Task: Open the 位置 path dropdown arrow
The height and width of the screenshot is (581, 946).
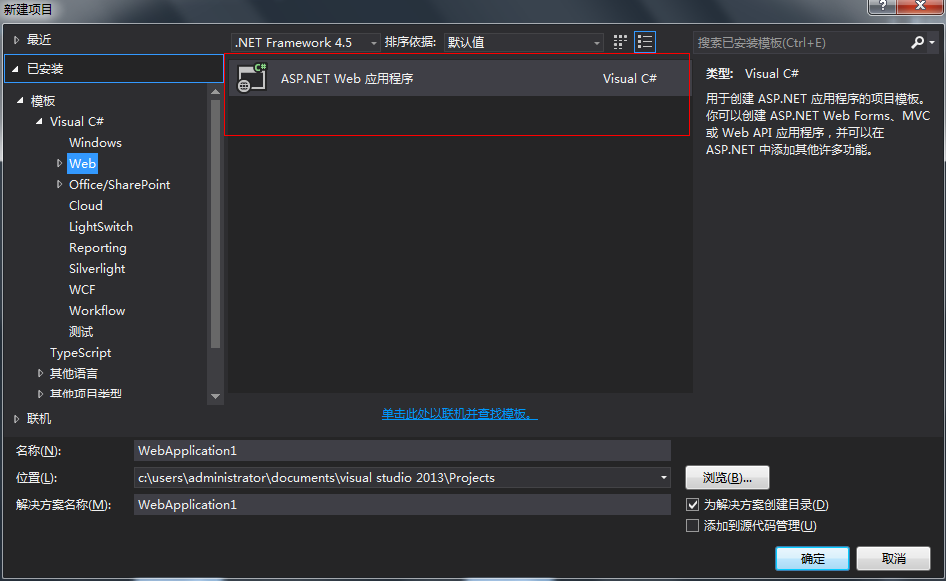Action: [x=664, y=477]
